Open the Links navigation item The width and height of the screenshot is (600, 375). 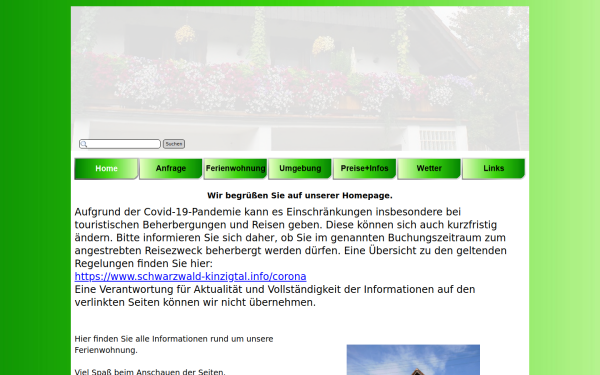494,169
